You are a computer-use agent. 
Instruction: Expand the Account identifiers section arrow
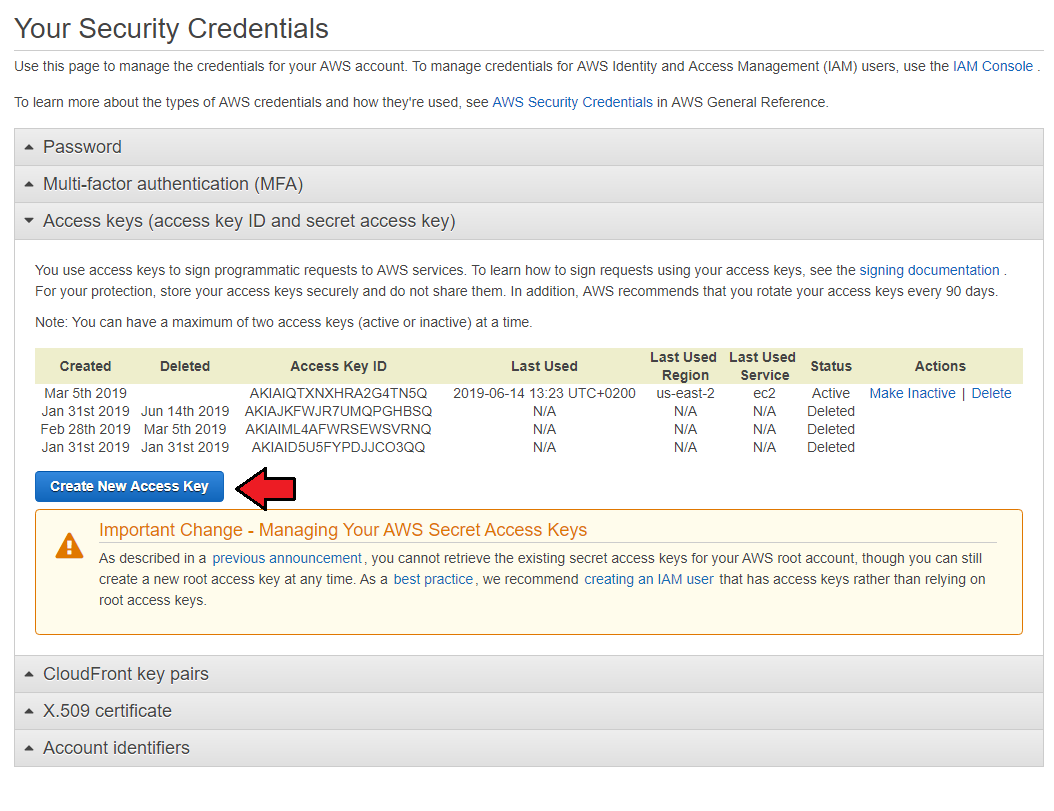point(29,748)
